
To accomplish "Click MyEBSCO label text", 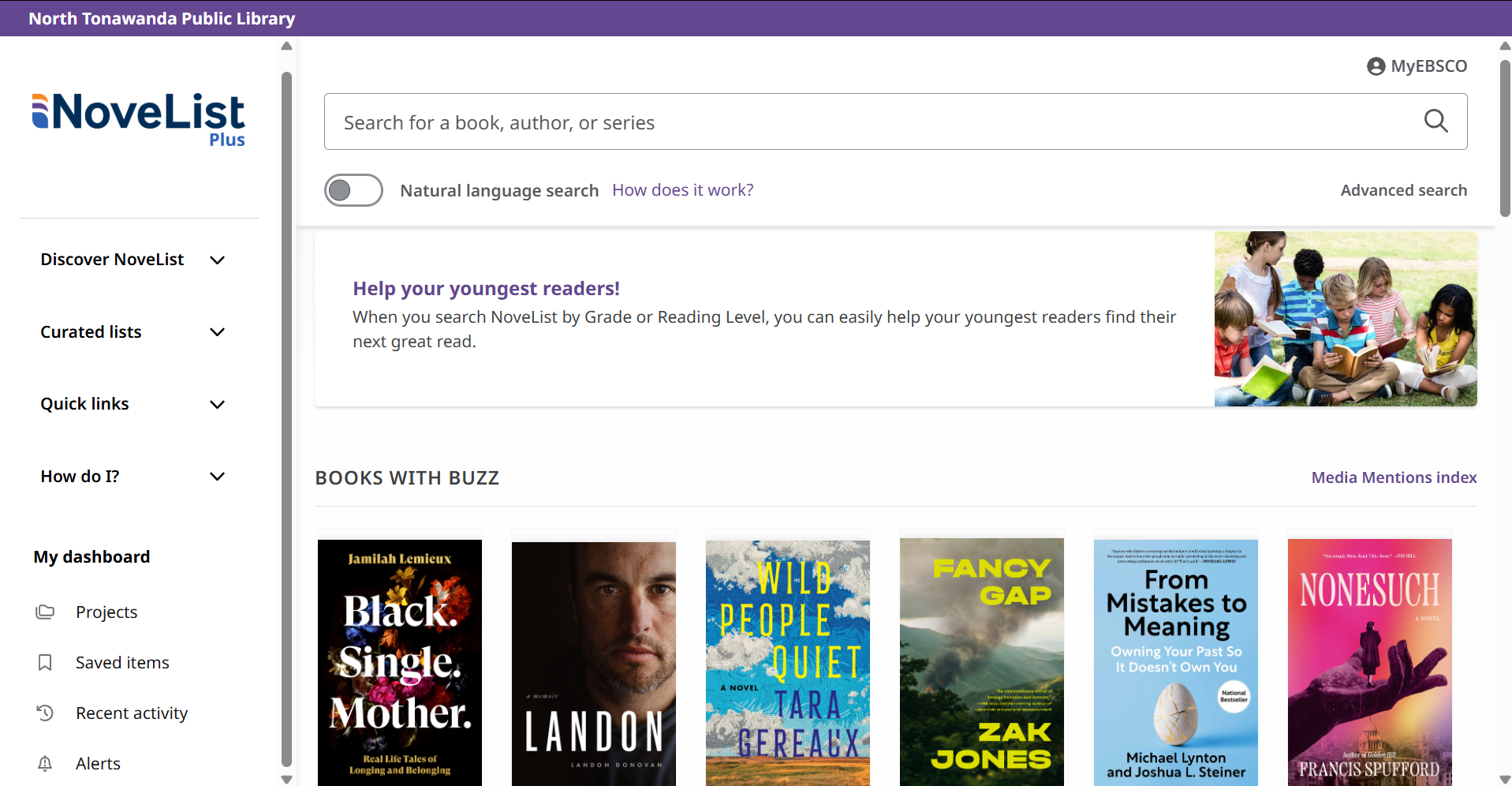I will (1428, 66).
